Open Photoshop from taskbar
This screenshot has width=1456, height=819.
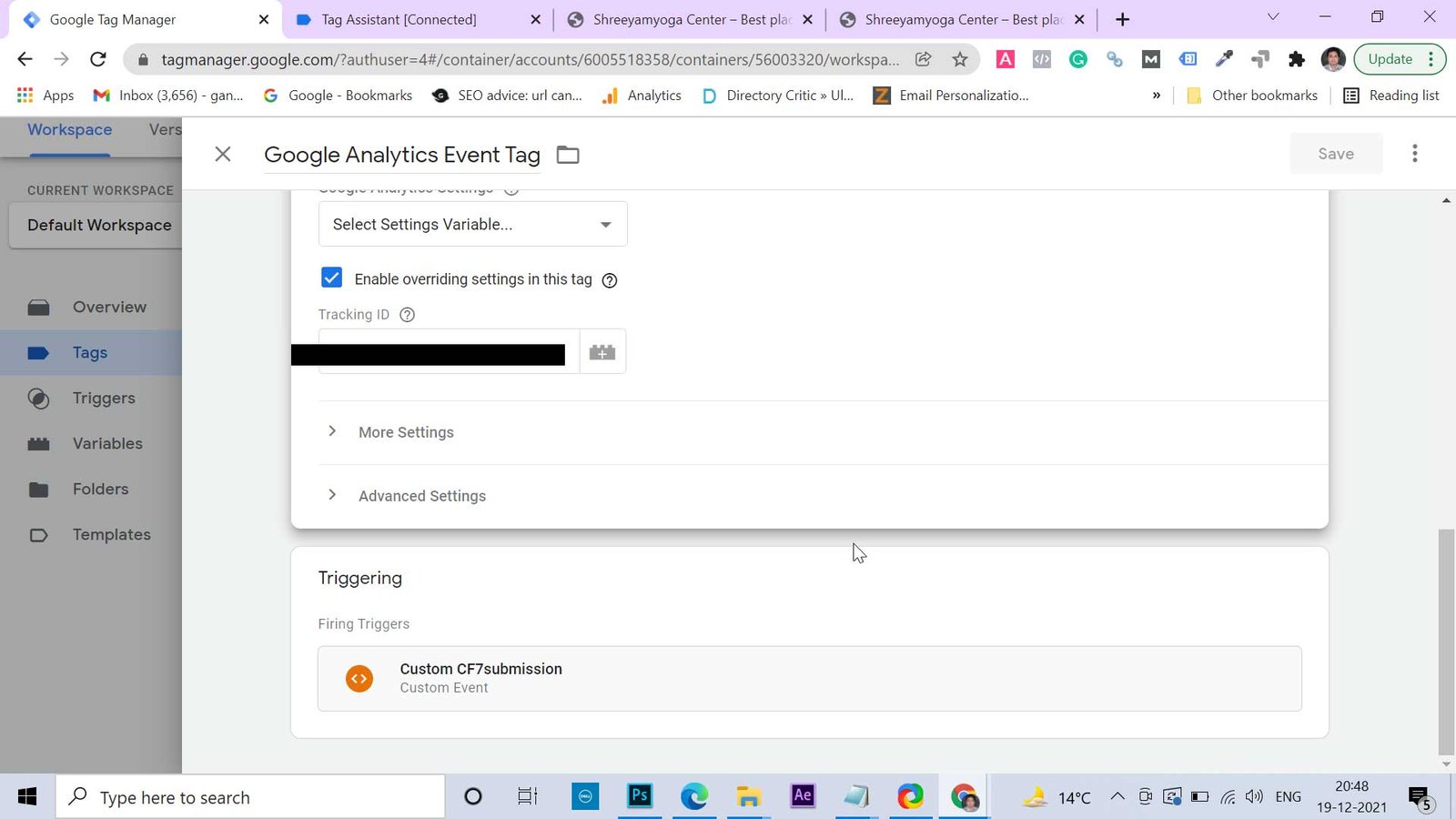click(640, 796)
